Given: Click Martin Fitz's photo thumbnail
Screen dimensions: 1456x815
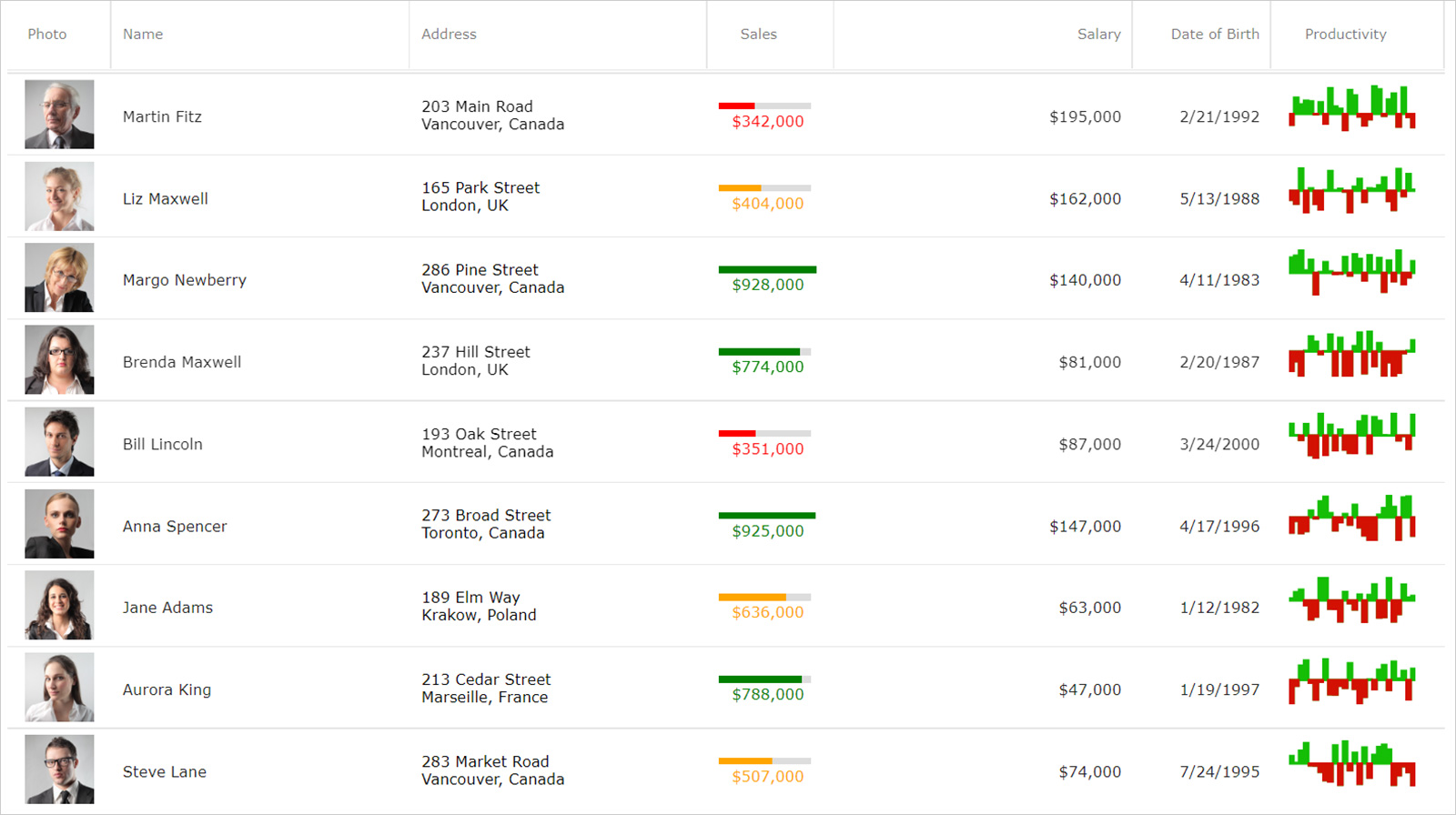Looking at the screenshot, I should click(59, 115).
